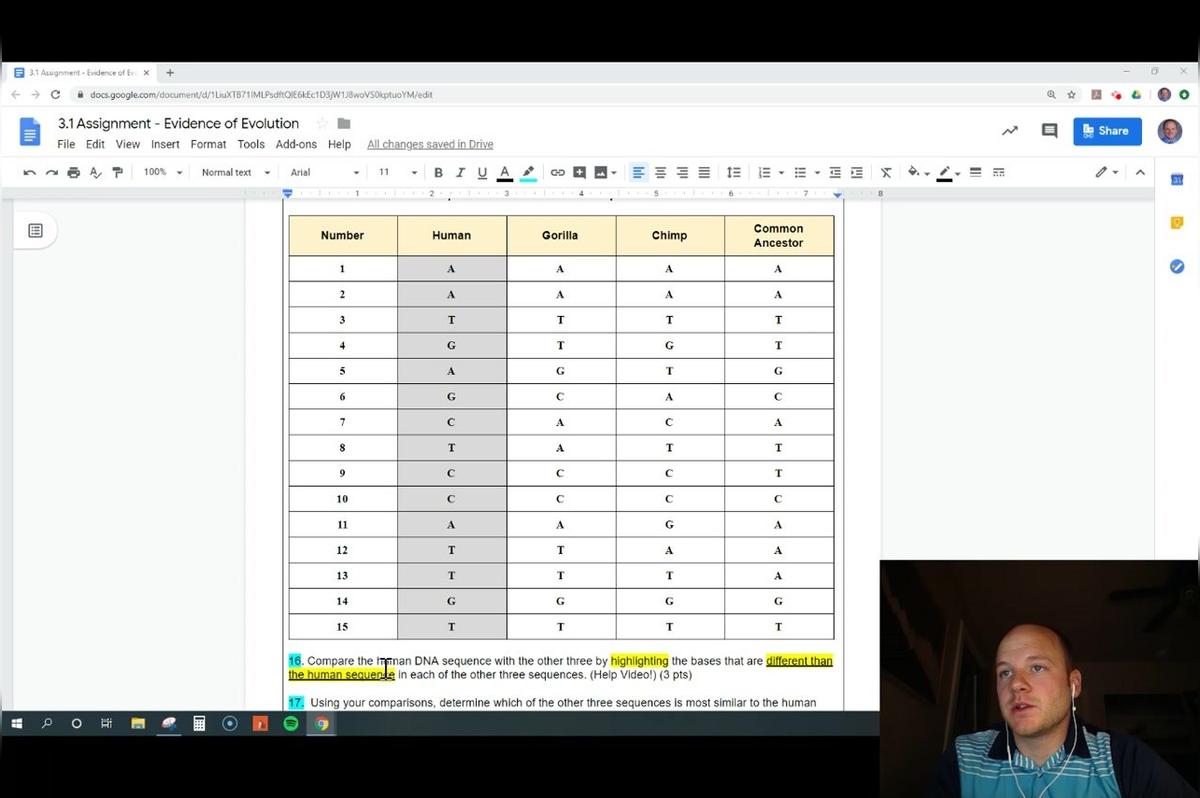
Task: Open the Add-ons menu
Action: pyautogui.click(x=296, y=144)
